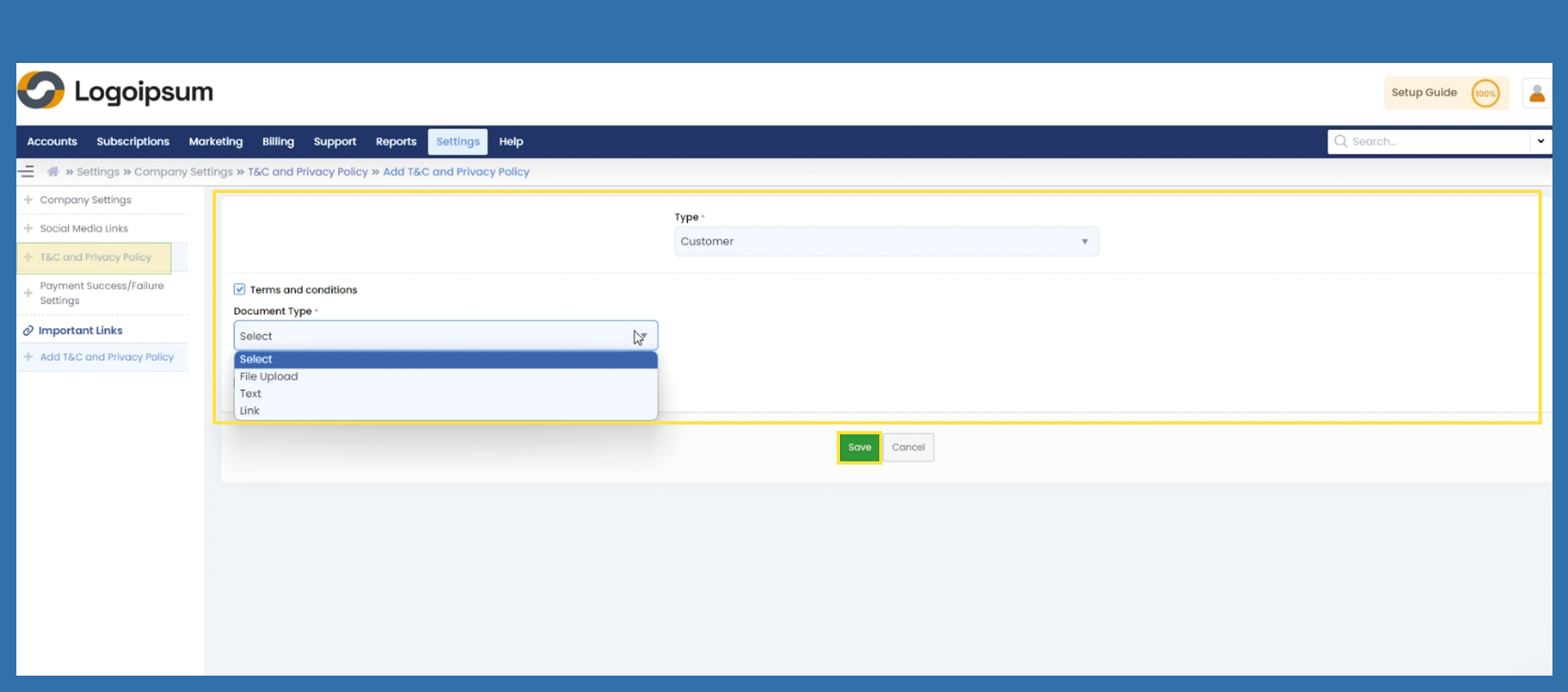Viewport: 1568px width, 692px height.
Task: Click the 100% setup progress circle
Action: click(1485, 93)
